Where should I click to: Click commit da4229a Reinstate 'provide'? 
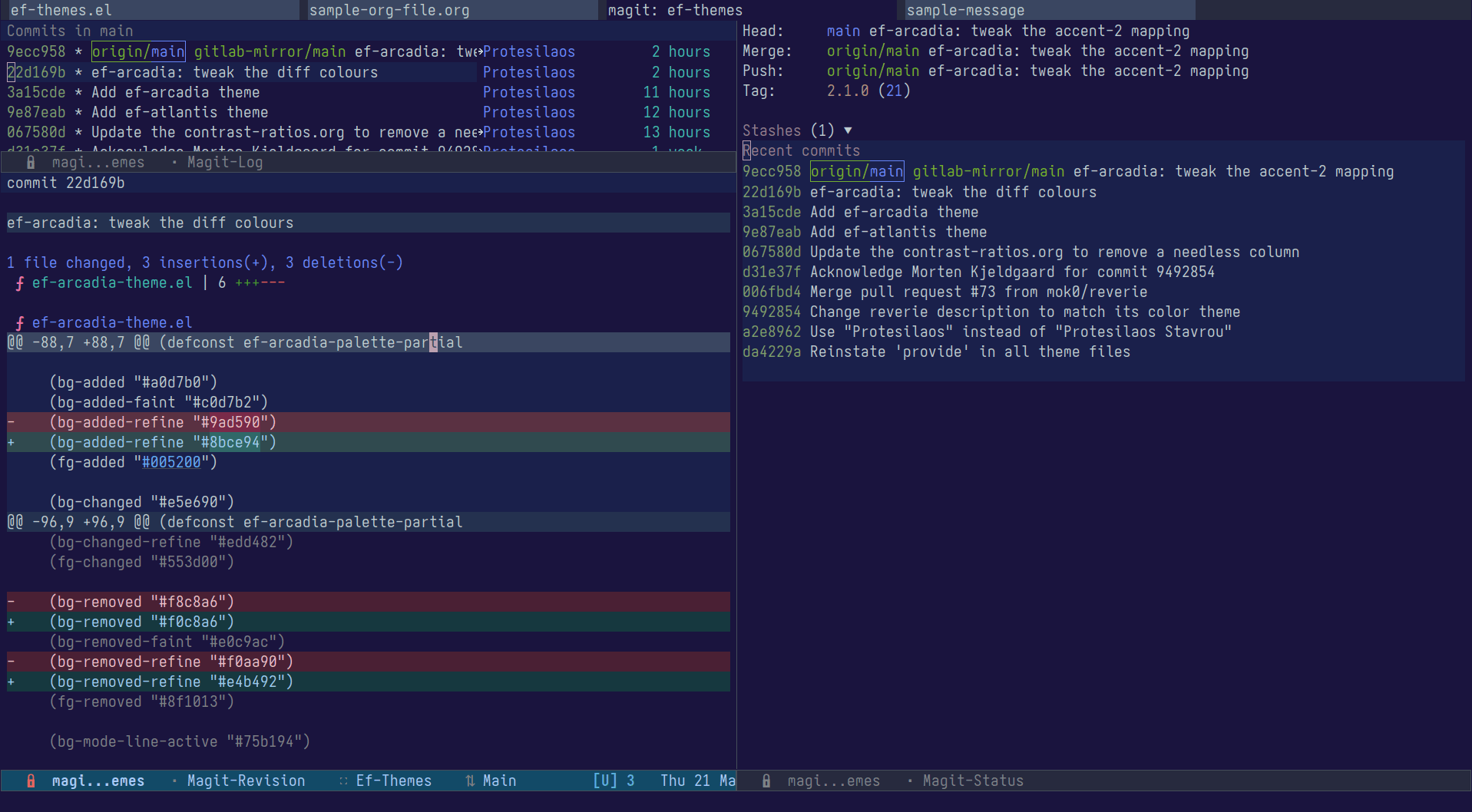coord(936,352)
